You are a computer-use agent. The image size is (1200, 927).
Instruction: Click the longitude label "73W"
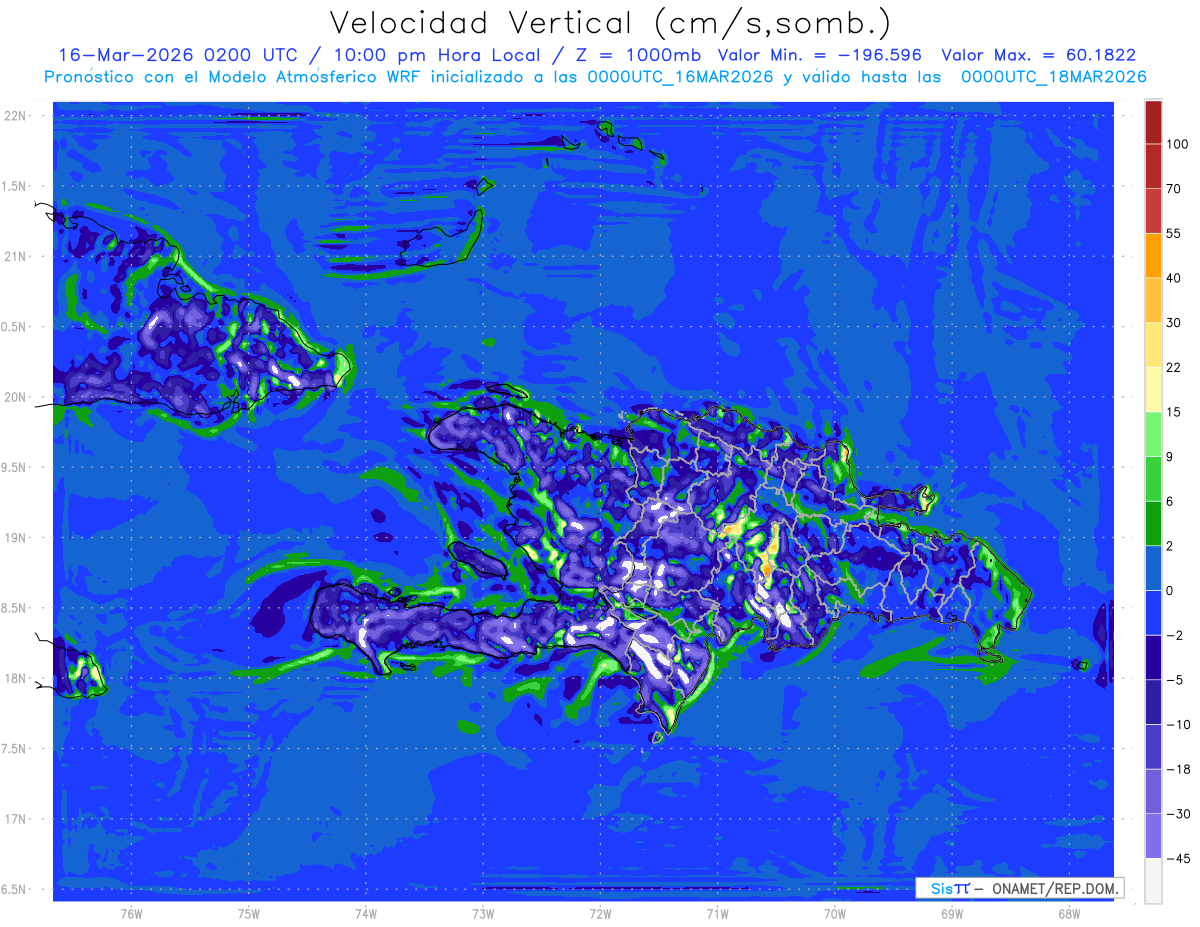click(x=483, y=914)
